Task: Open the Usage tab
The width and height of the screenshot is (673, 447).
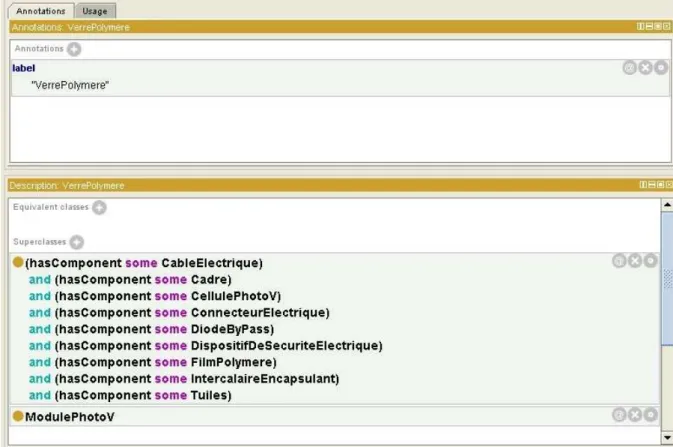Action: click(95, 11)
